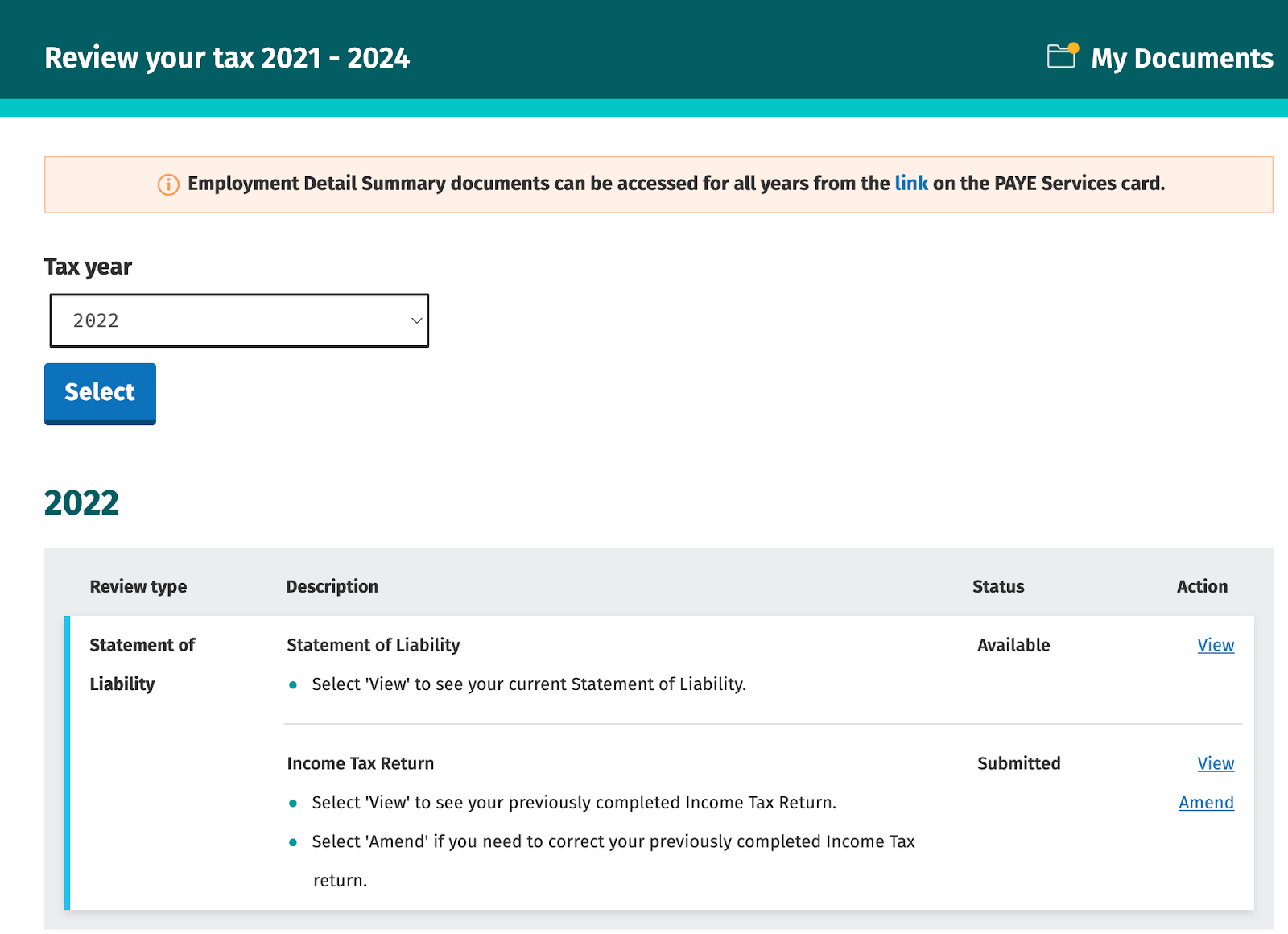This screenshot has height=934, width=1288.
Task: Click the orange info icon in banner
Action: [x=168, y=184]
